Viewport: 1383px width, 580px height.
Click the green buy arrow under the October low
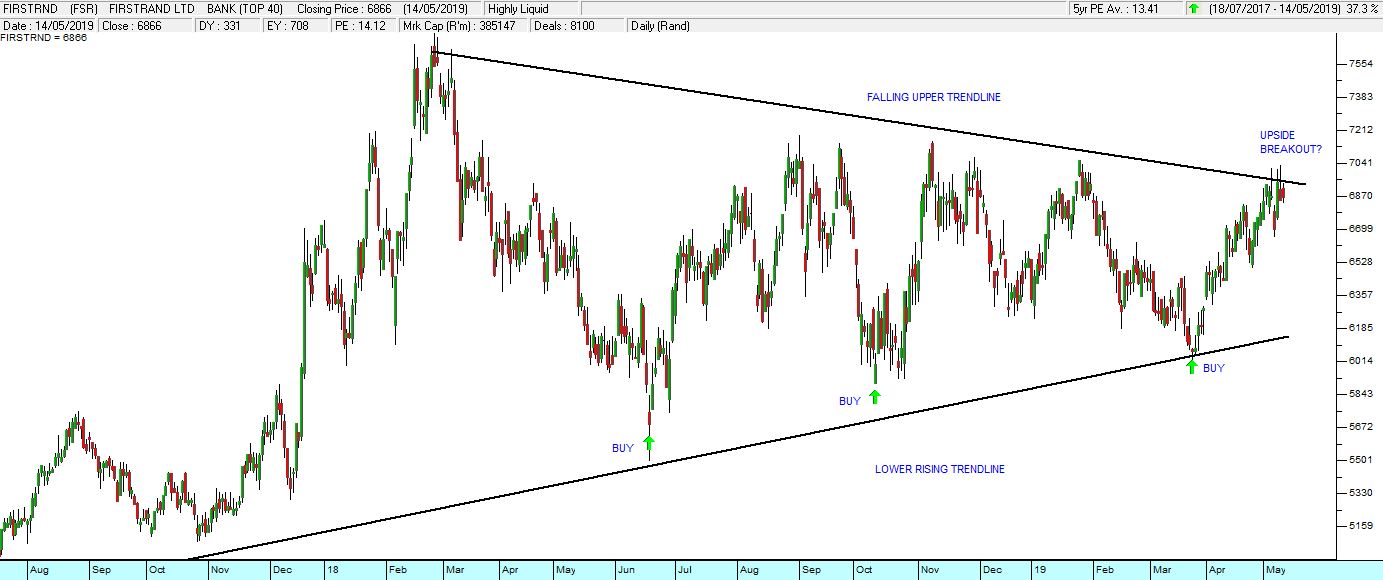(875, 396)
